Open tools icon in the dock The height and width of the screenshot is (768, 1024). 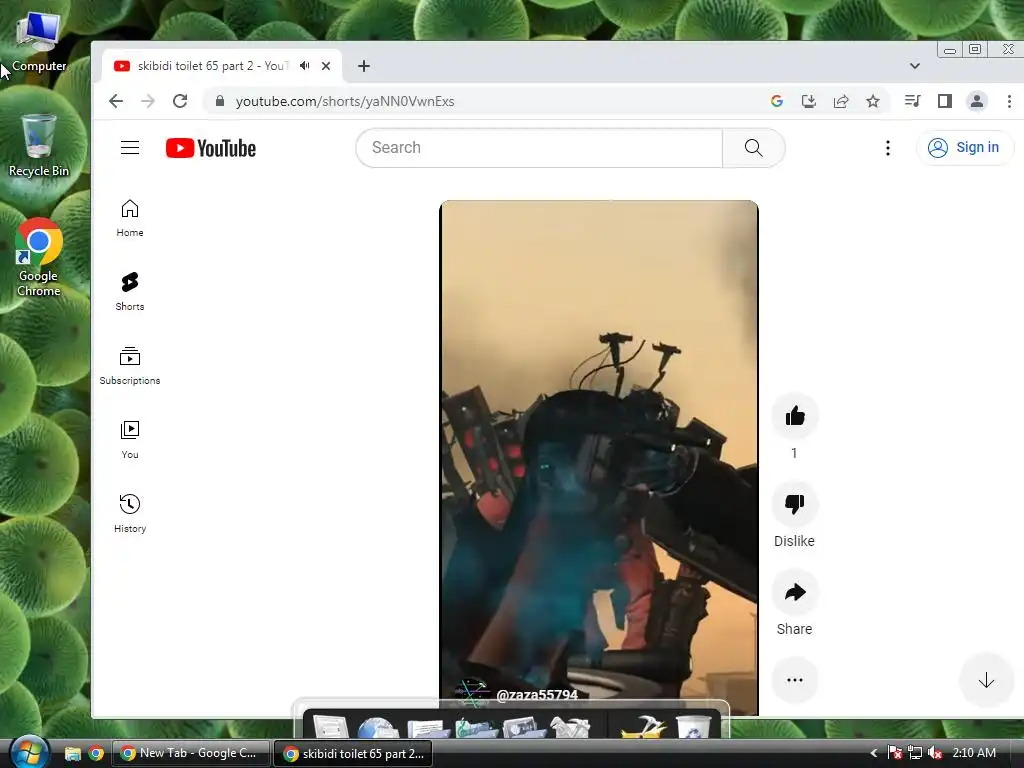(570, 728)
